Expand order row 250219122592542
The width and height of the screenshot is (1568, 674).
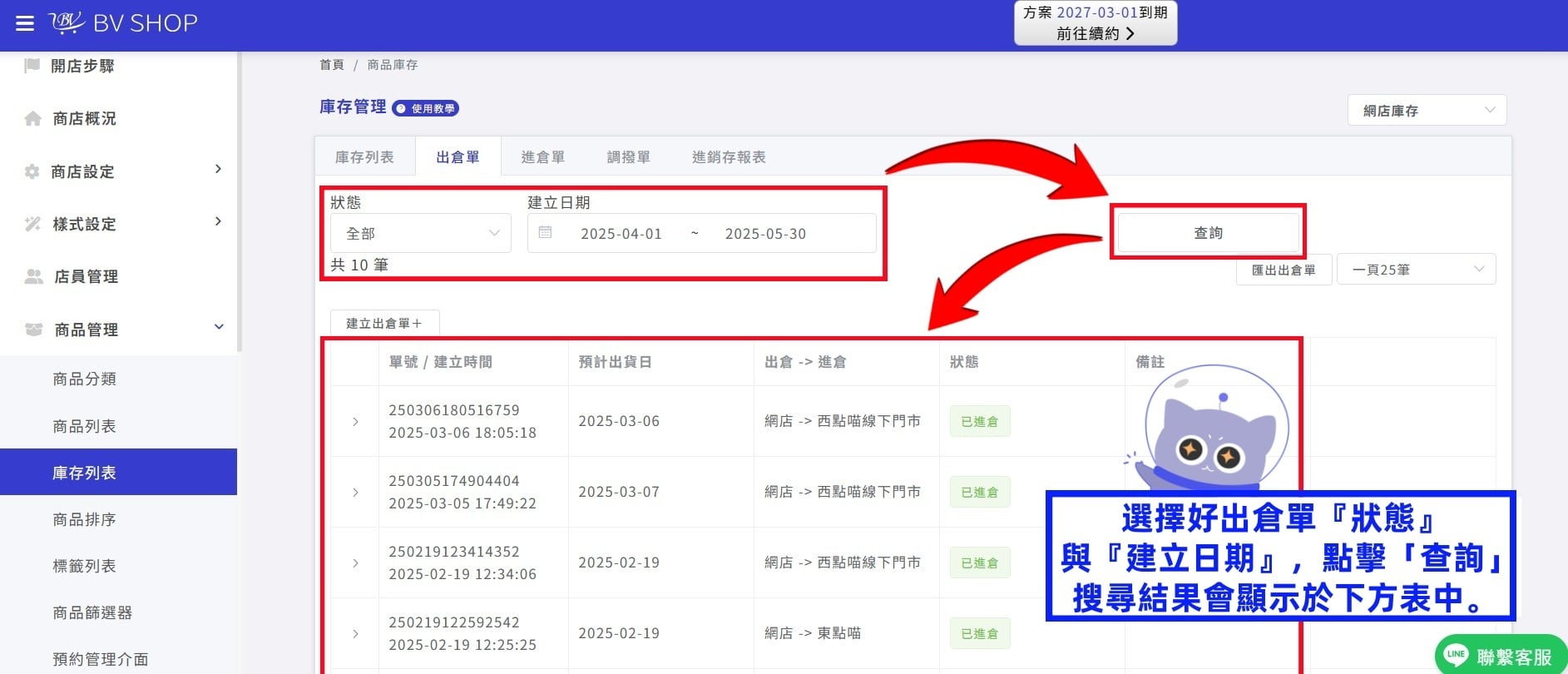pyautogui.click(x=355, y=634)
